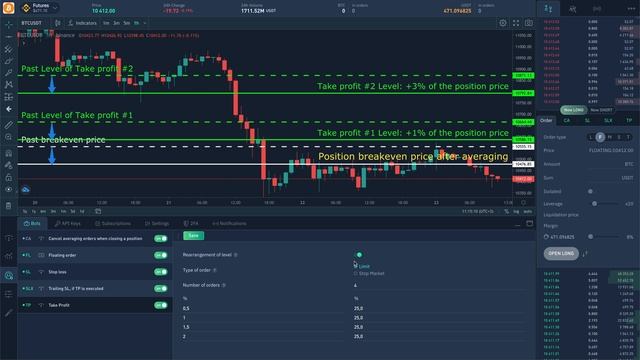The width and height of the screenshot is (640, 360).
Task: Switch to the 2FA tab
Action: coord(191,223)
